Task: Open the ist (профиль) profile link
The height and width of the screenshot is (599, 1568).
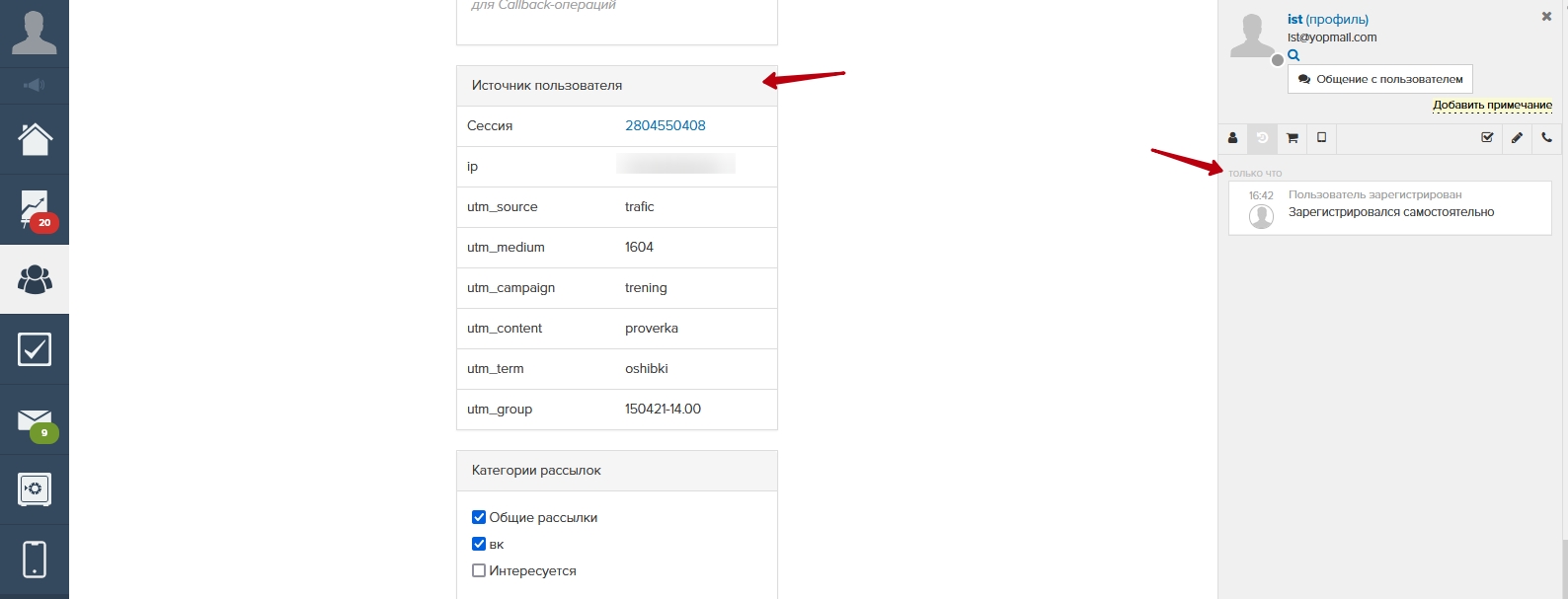Action: (1327, 19)
